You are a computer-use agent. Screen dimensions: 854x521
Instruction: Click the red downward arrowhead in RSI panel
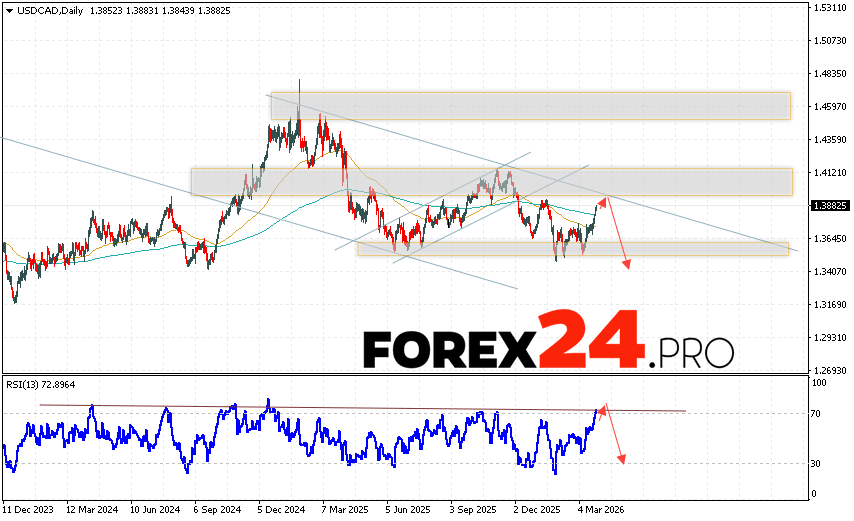click(x=623, y=459)
